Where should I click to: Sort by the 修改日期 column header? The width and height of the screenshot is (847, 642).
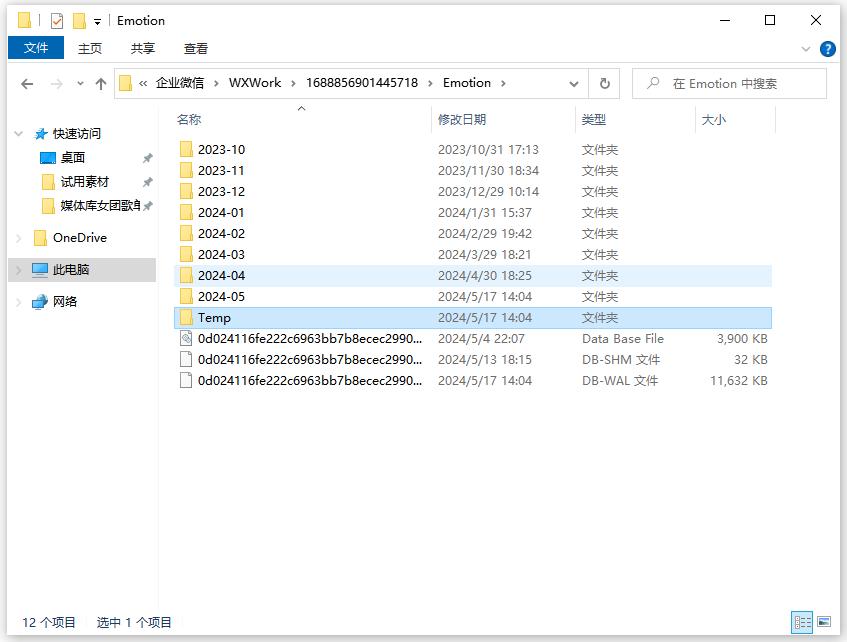pyautogui.click(x=462, y=119)
